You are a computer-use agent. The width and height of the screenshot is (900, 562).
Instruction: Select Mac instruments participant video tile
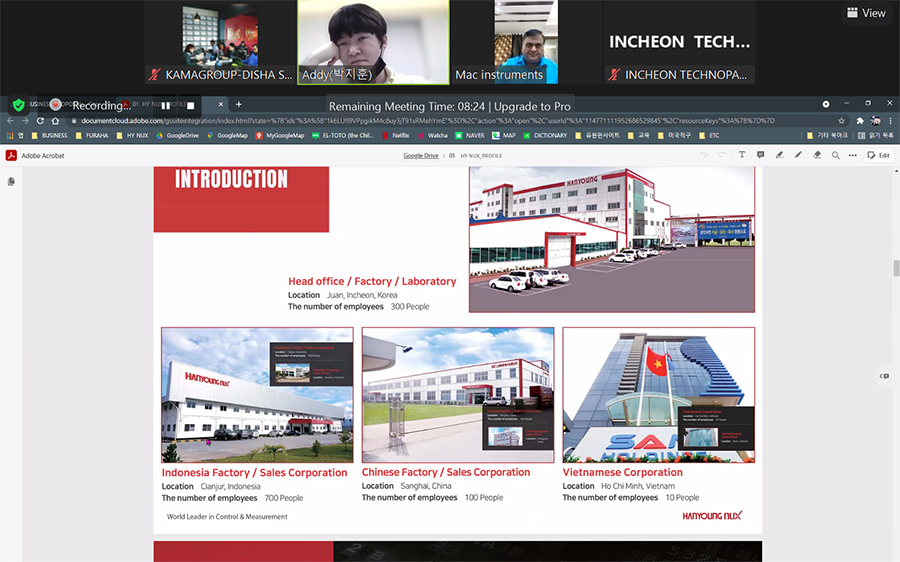526,42
